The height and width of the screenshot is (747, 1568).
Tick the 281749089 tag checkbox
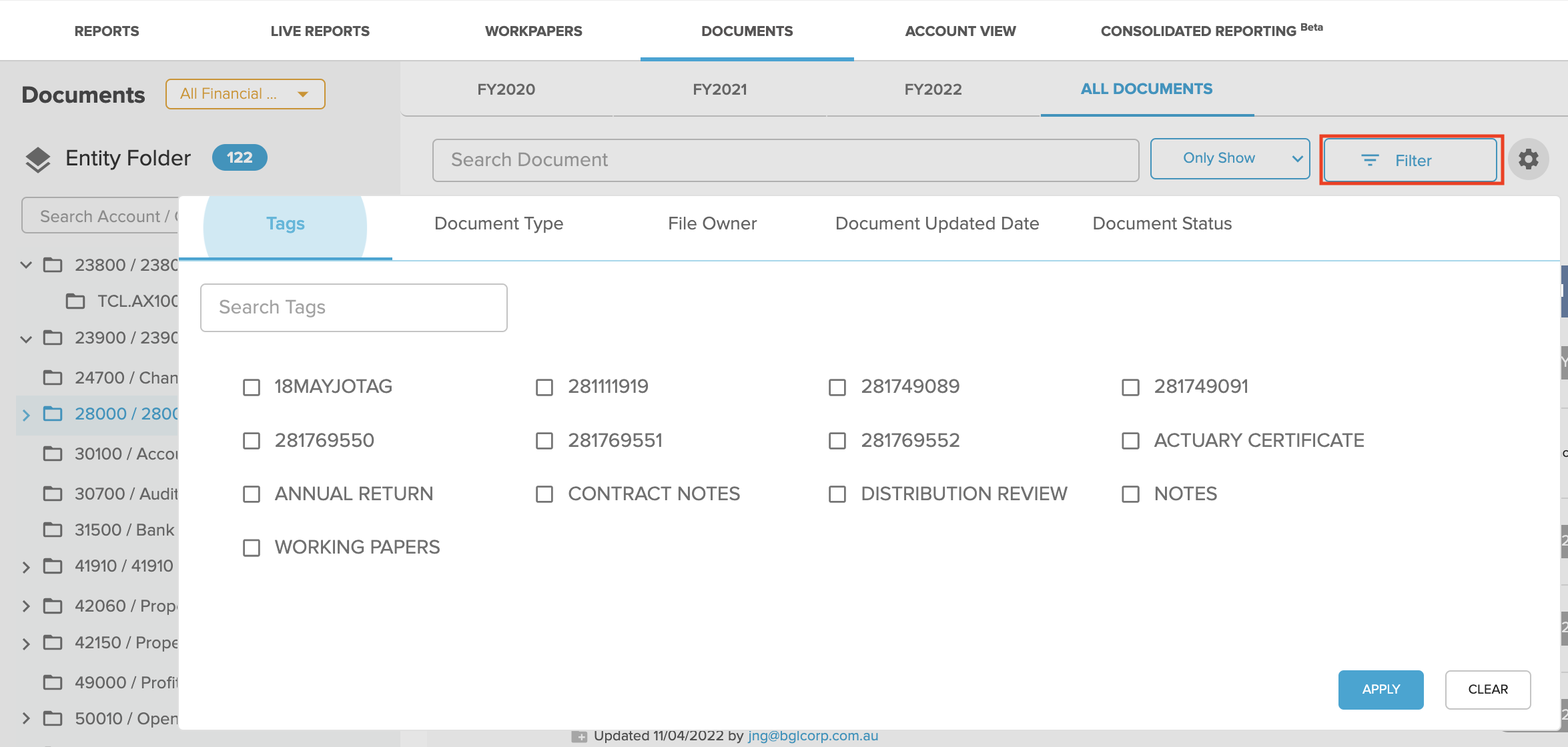click(x=837, y=388)
